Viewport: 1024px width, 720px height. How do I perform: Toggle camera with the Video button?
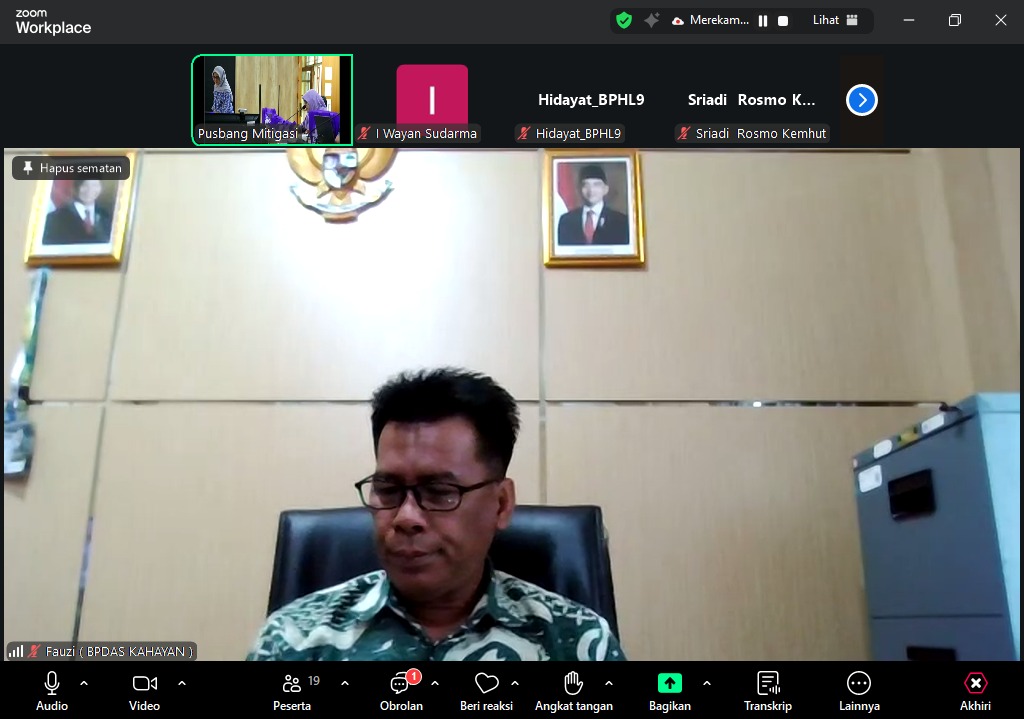tap(144, 690)
